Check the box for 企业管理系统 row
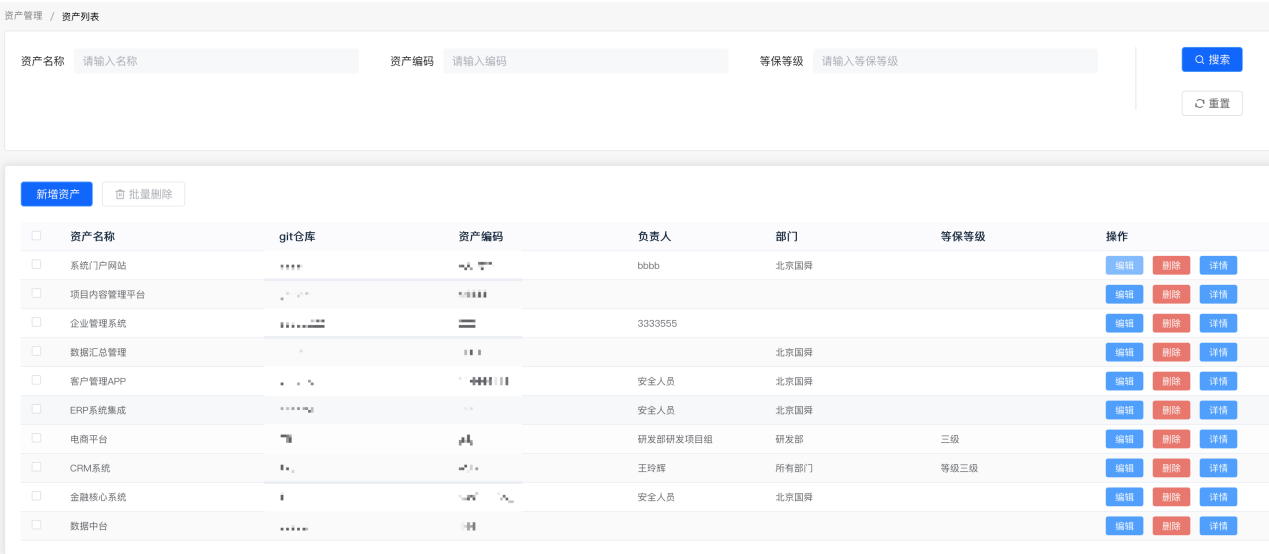The image size is (1269, 554). point(37,323)
